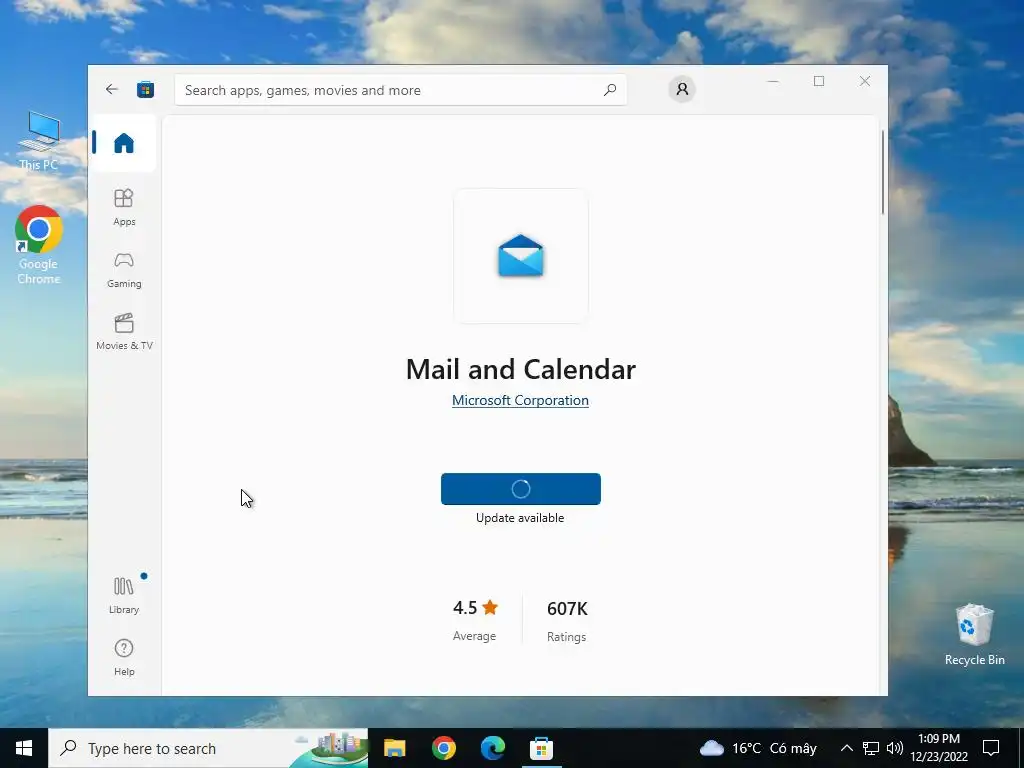
Task: Minimize the Microsoft Store window
Action: [773, 81]
